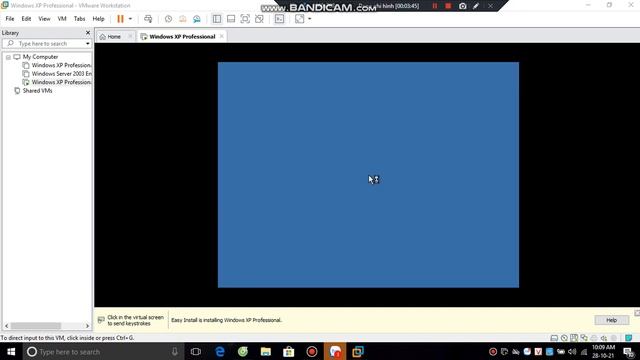Image resolution: width=640 pixels, height=360 pixels.
Task: Click the network adapter status icon
Action: click(x=584, y=338)
